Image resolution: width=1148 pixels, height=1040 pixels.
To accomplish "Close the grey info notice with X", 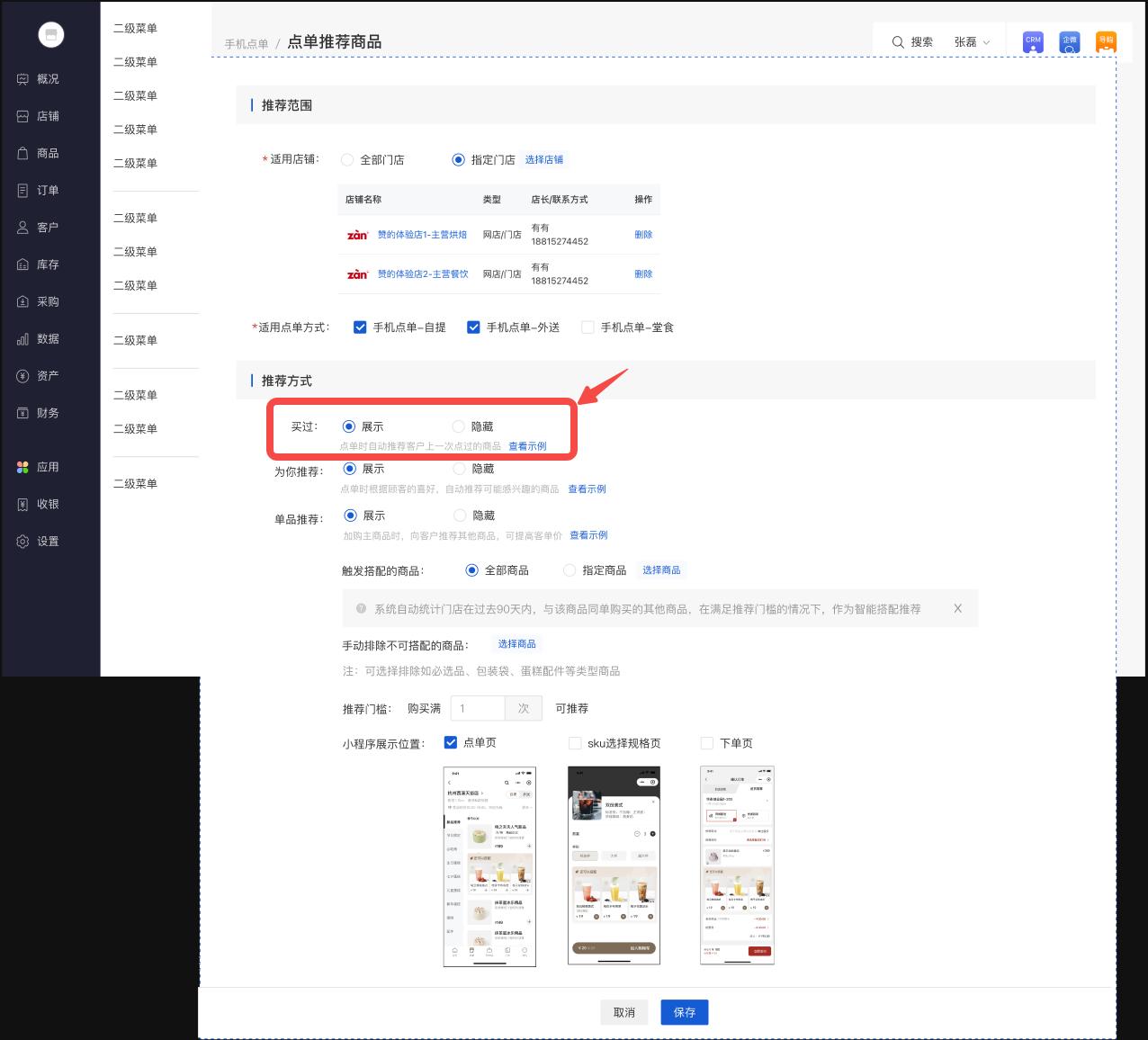I will coord(957,609).
